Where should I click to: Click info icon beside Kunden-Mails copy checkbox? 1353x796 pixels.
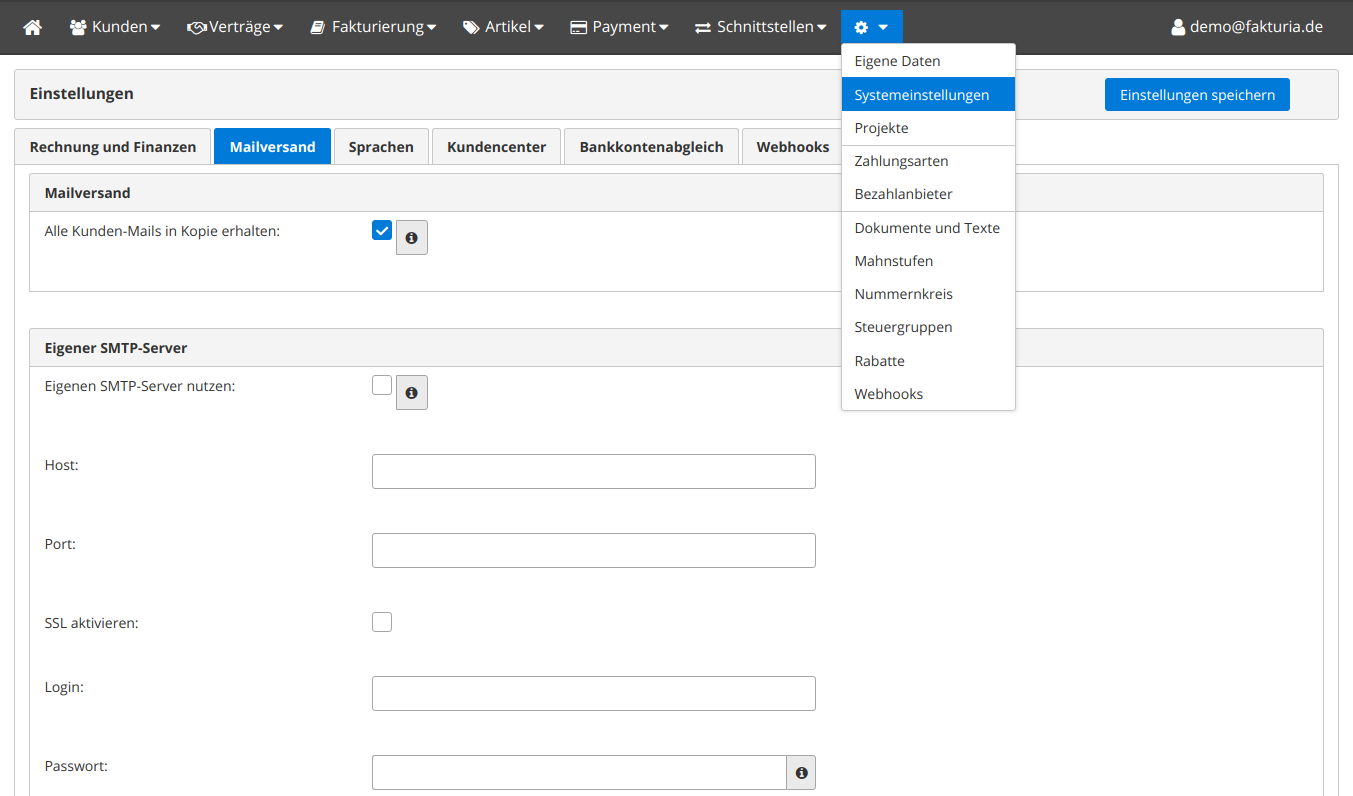coord(411,238)
